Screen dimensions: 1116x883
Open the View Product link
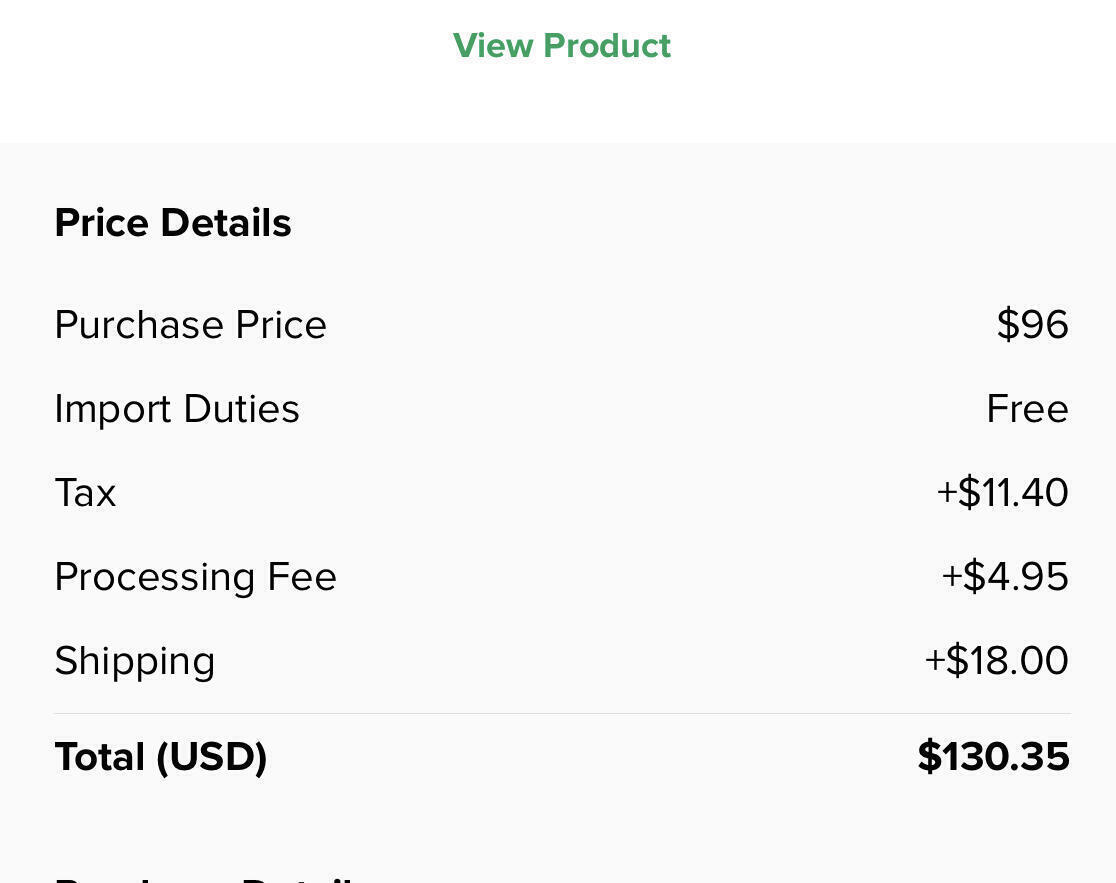561,46
